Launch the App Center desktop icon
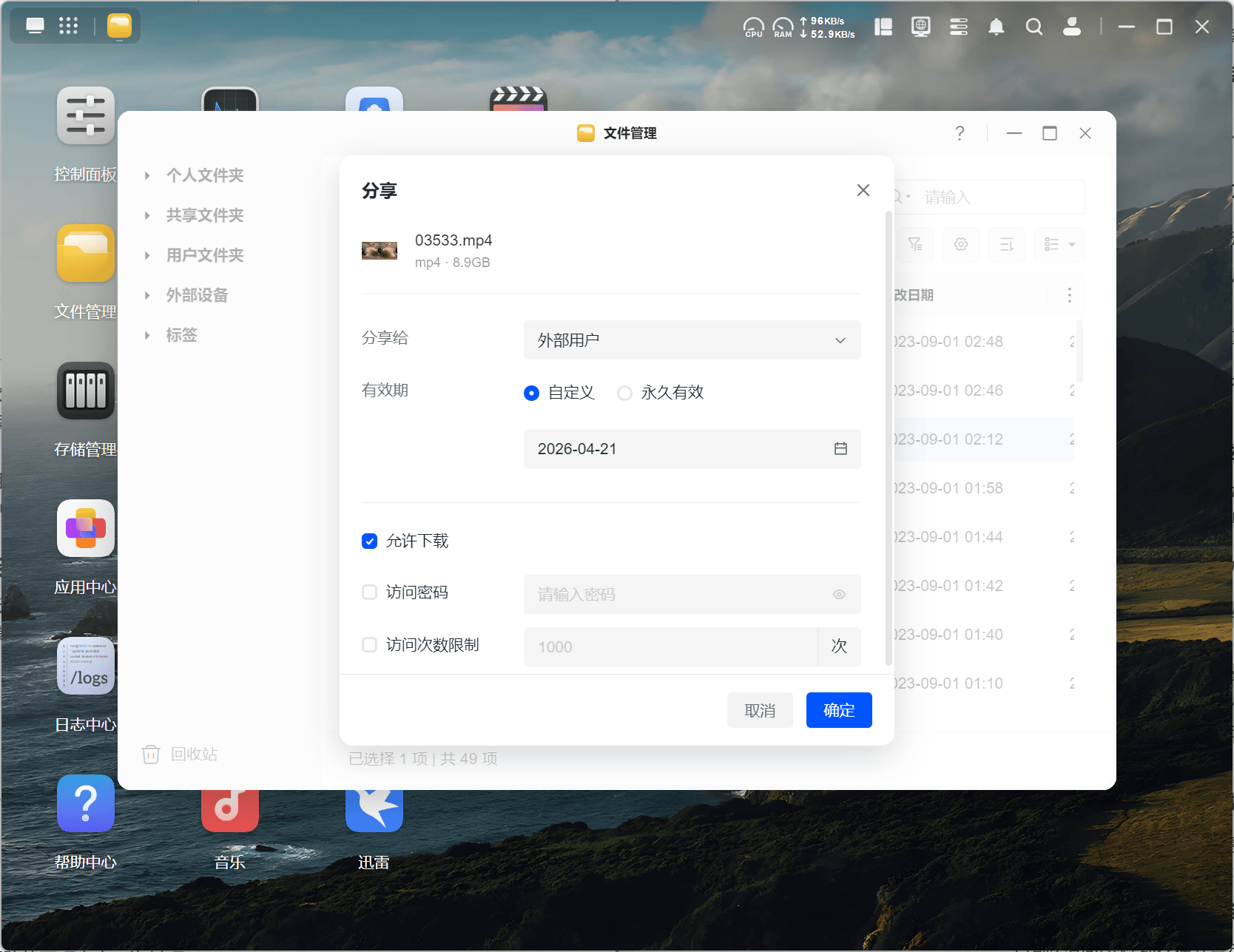The width and height of the screenshot is (1234, 952). [x=86, y=528]
